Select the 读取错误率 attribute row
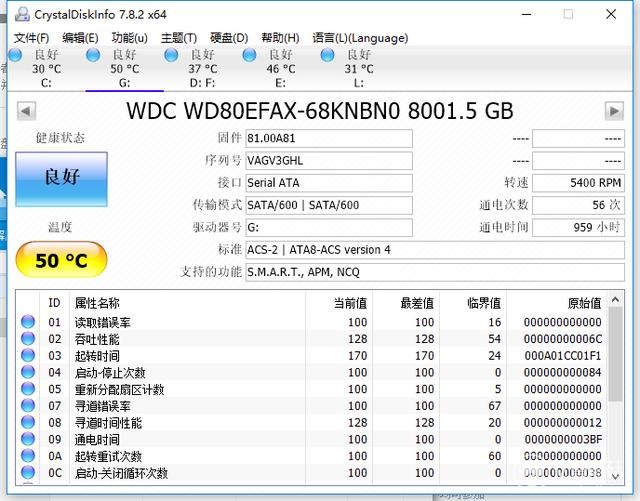 click(311, 322)
